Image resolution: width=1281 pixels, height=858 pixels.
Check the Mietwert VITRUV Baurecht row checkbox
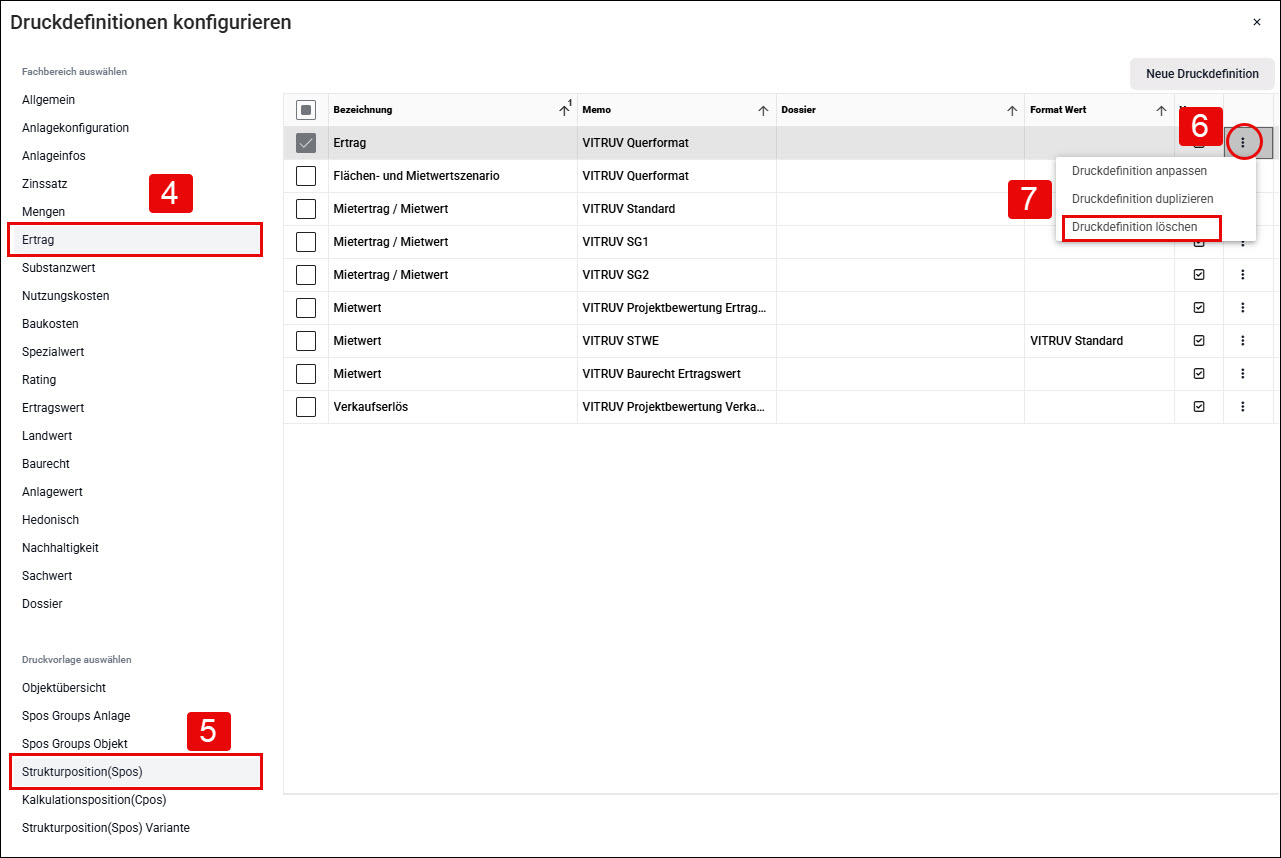pyautogui.click(x=306, y=374)
